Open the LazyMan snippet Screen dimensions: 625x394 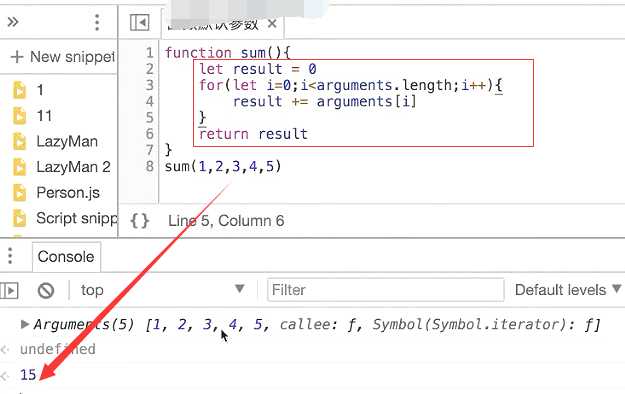tap(67, 142)
